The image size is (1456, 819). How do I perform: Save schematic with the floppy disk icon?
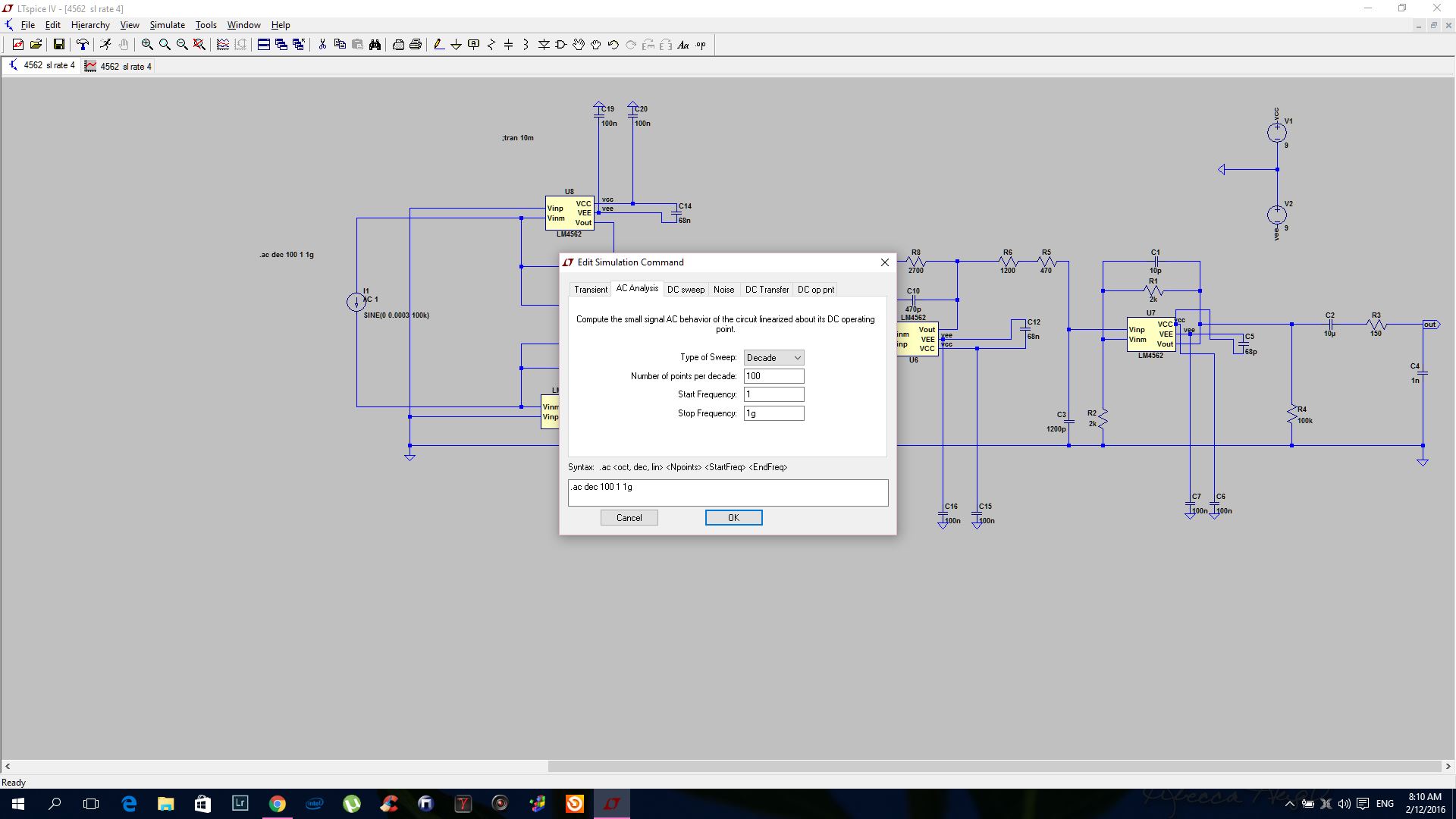(58, 45)
